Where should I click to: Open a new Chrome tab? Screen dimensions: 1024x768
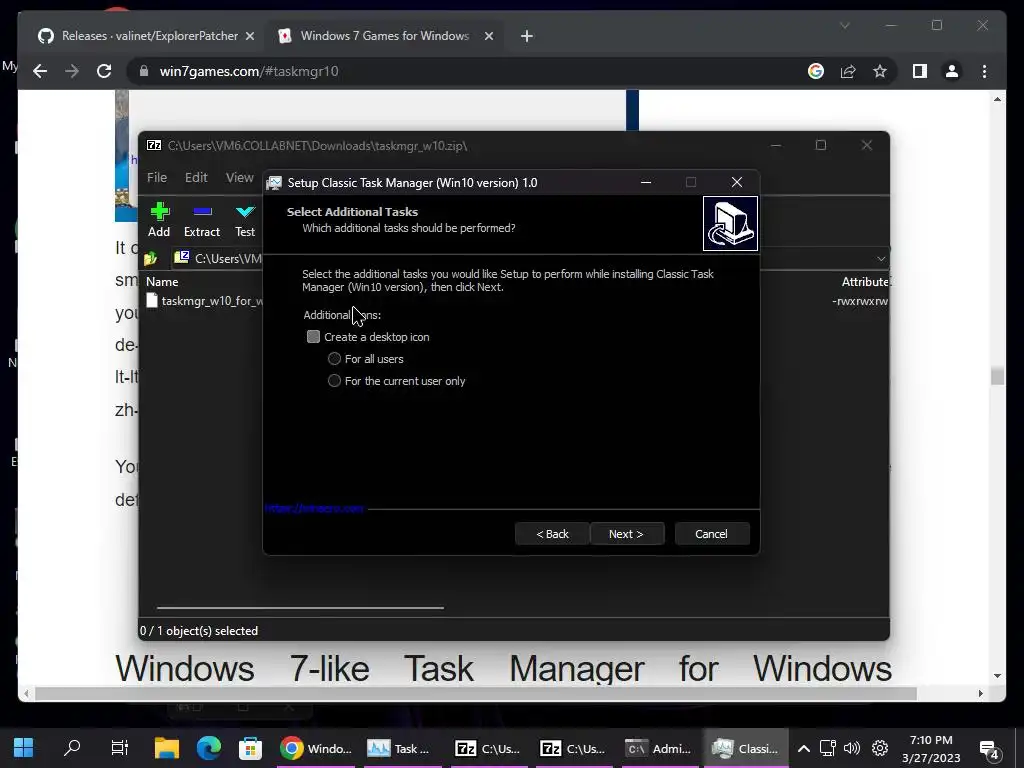527,36
